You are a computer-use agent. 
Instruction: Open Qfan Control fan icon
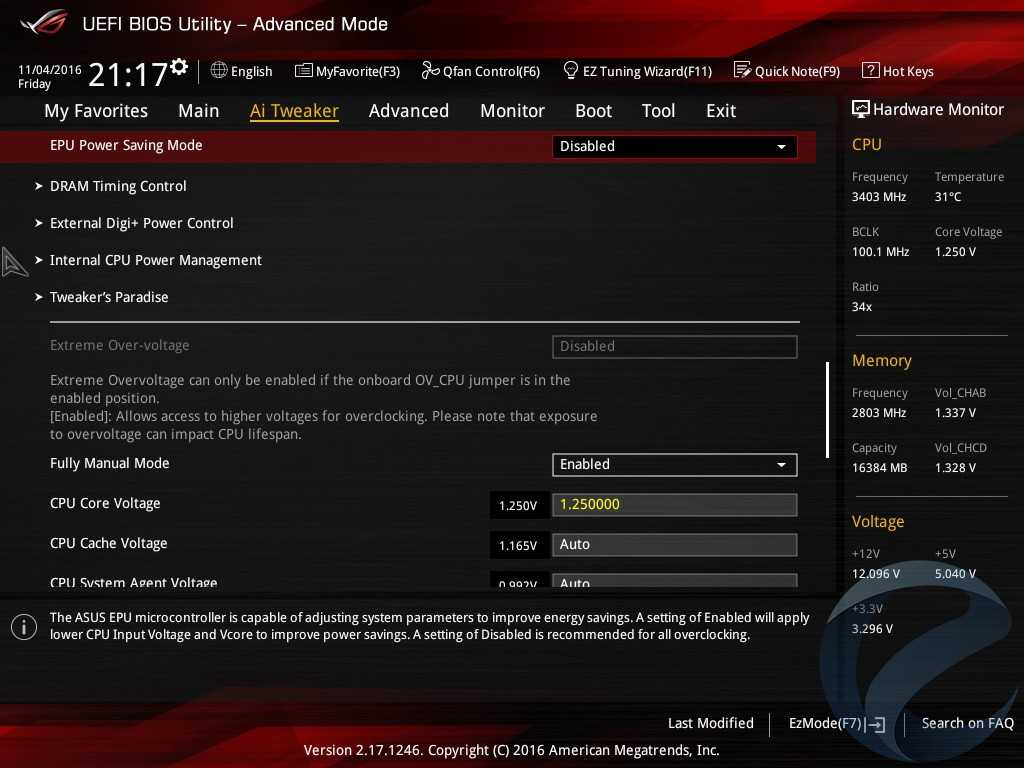pyautogui.click(x=431, y=70)
